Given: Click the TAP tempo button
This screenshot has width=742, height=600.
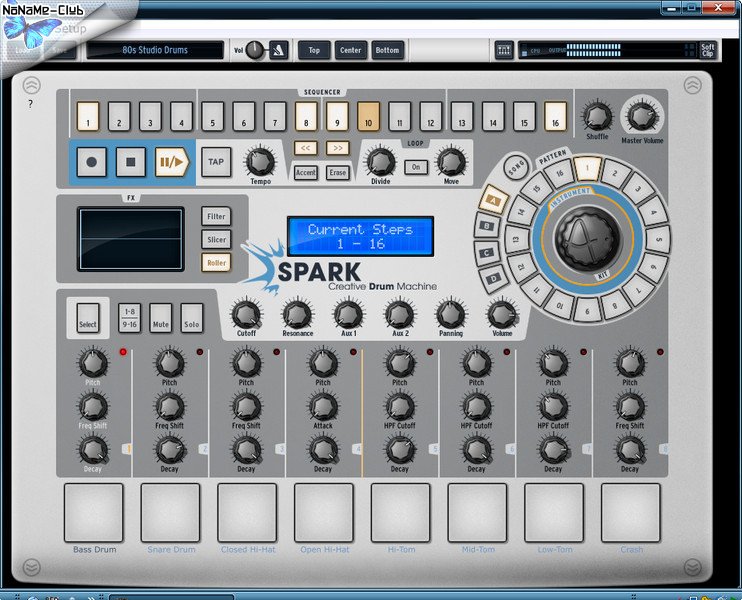Looking at the screenshot, I should (215, 162).
